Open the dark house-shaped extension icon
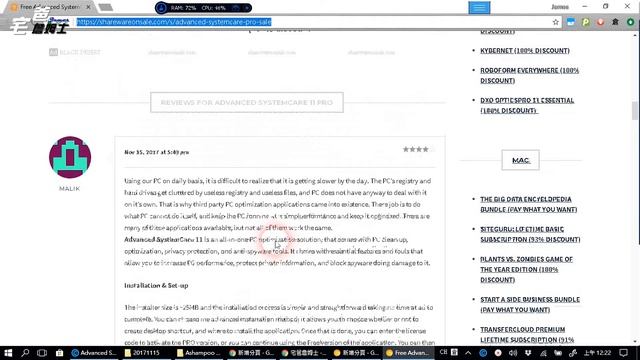The height and width of the screenshot is (360, 640). point(615,22)
